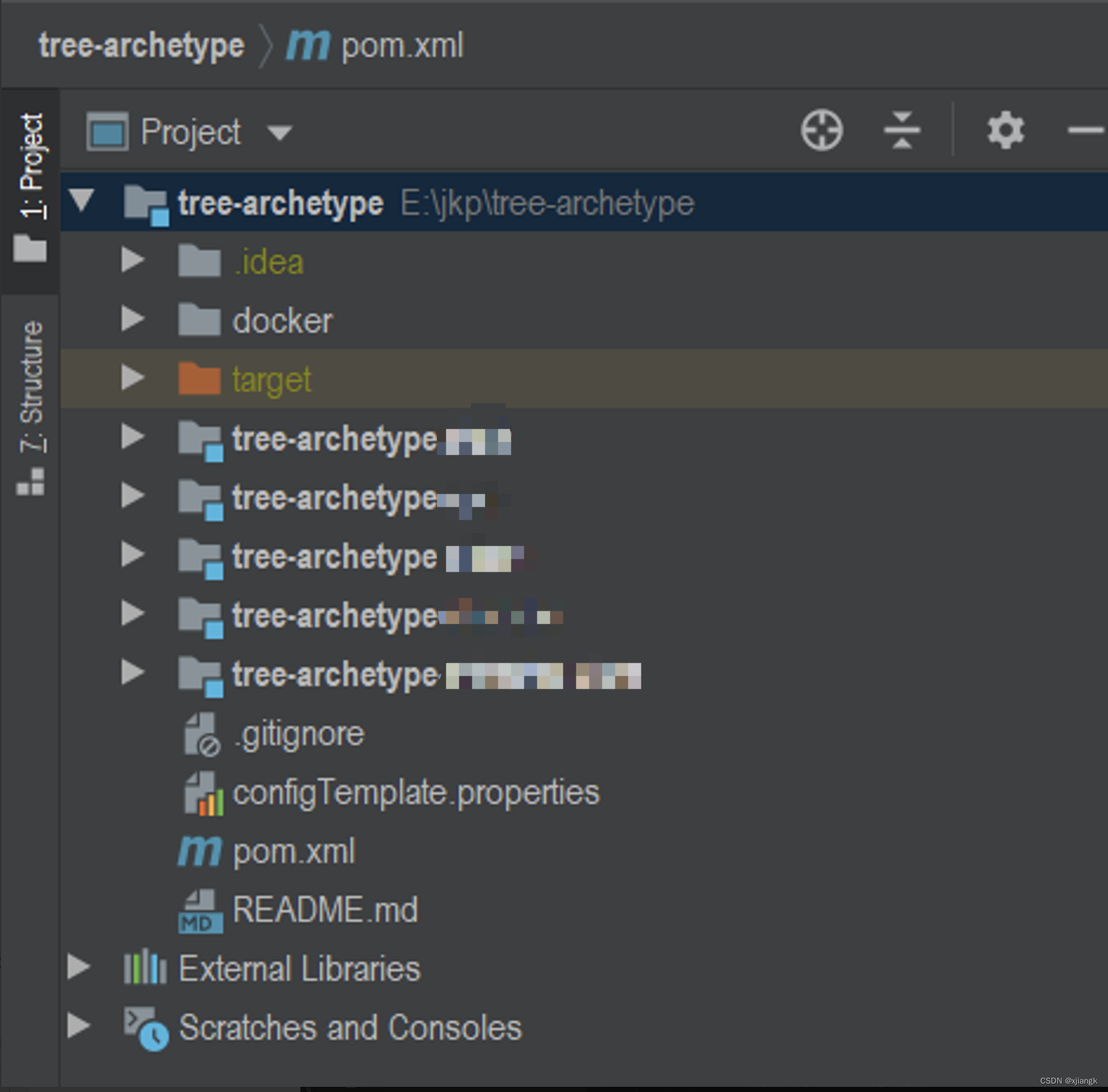Select configTemplate.properties file
Viewport: 1108px width, 1092px height.
pyautogui.click(x=416, y=793)
